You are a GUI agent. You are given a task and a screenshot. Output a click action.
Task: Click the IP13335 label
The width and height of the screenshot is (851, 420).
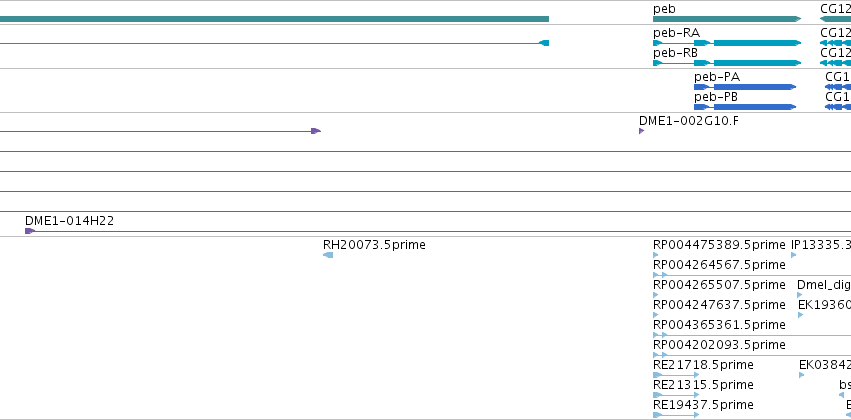[x=821, y=245]
